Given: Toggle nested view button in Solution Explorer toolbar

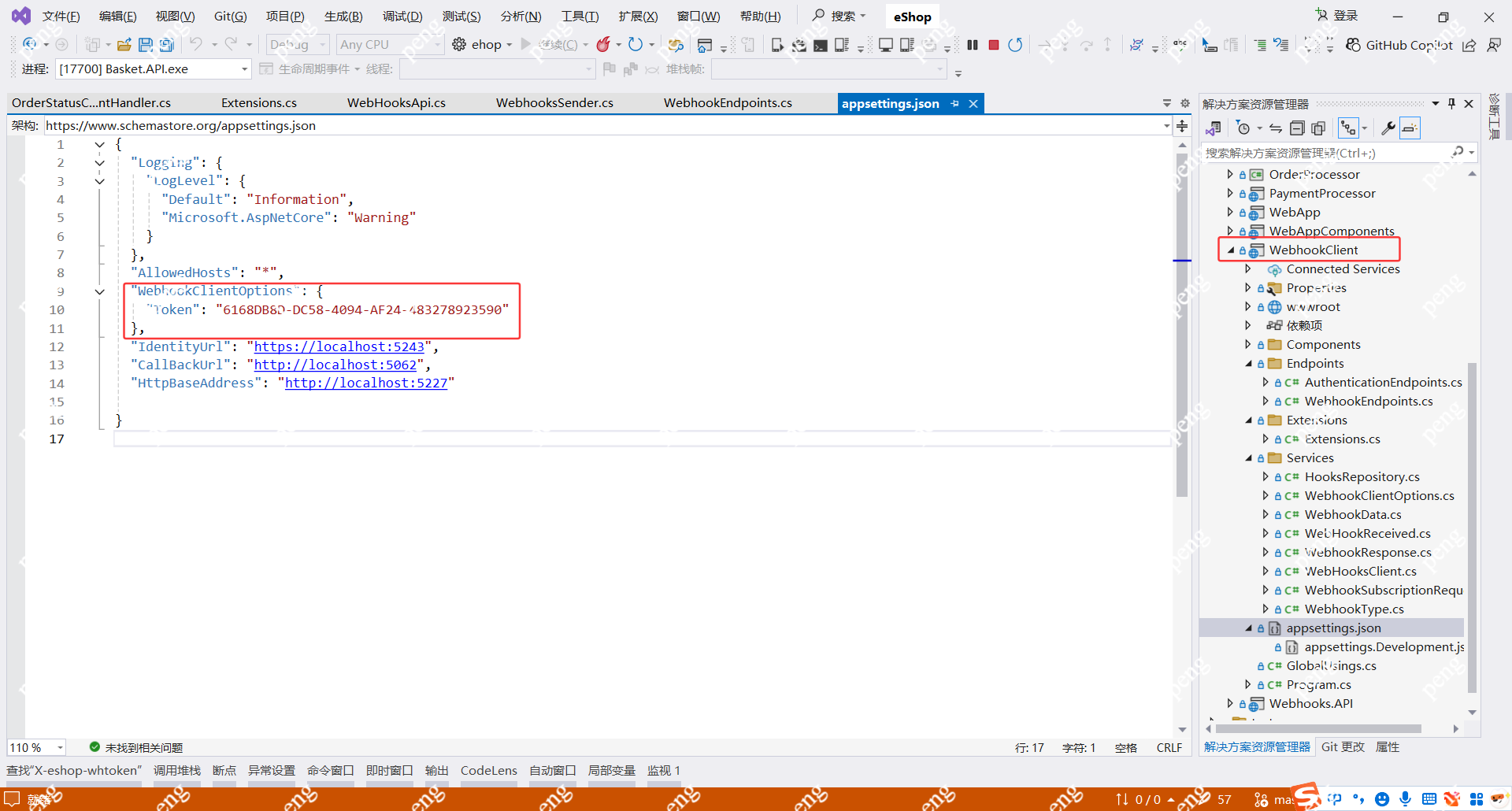Looking at the screenshot, I should pyautogui.click(x=1348, y=128).
